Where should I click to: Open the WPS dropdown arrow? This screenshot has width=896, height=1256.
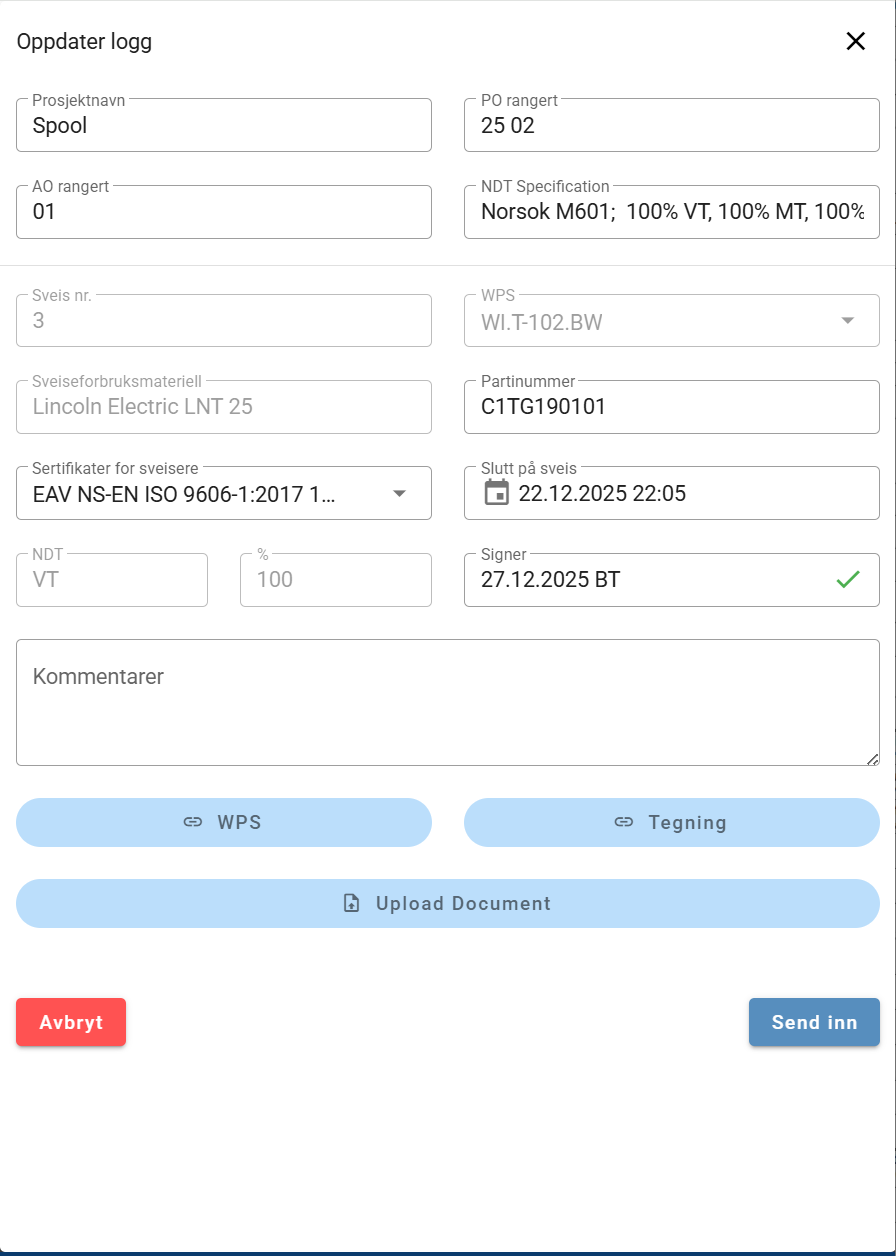tap(848, 320)
